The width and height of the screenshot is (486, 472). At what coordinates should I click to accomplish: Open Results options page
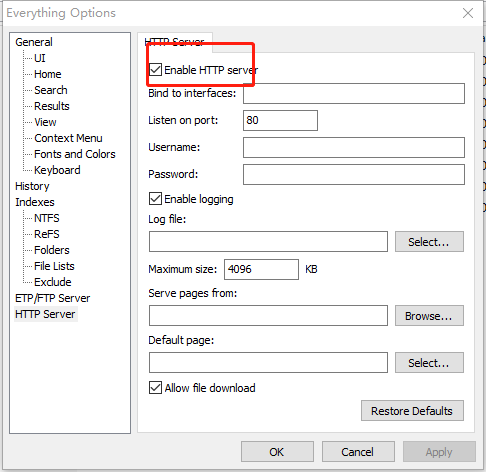click(x=52, y=106)
